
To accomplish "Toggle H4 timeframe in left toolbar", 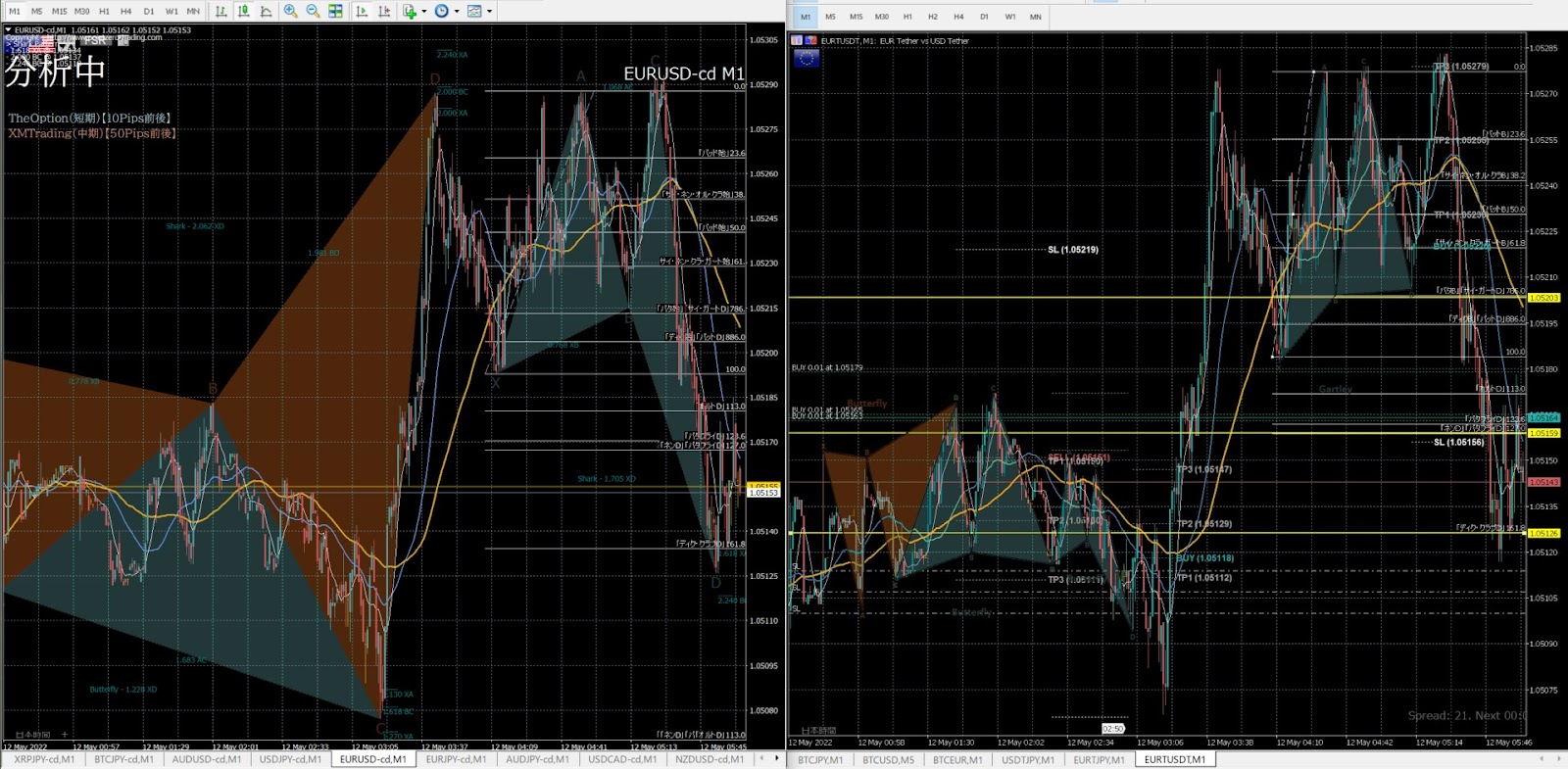I will (x=125, y=12).
